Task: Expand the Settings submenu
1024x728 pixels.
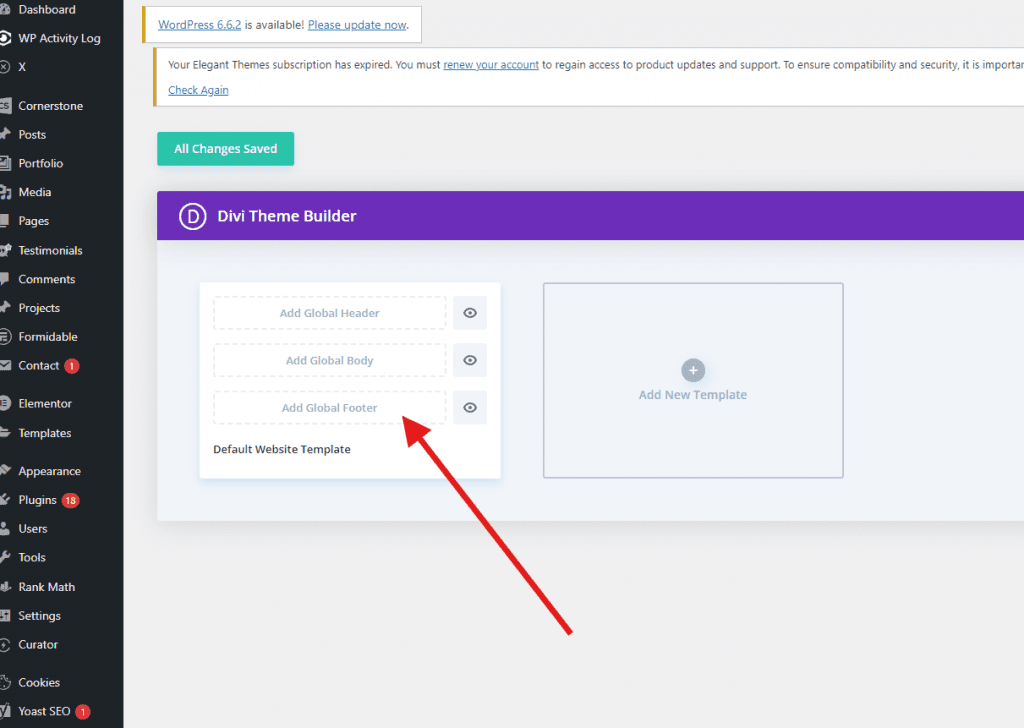Action: click(42, 616)
